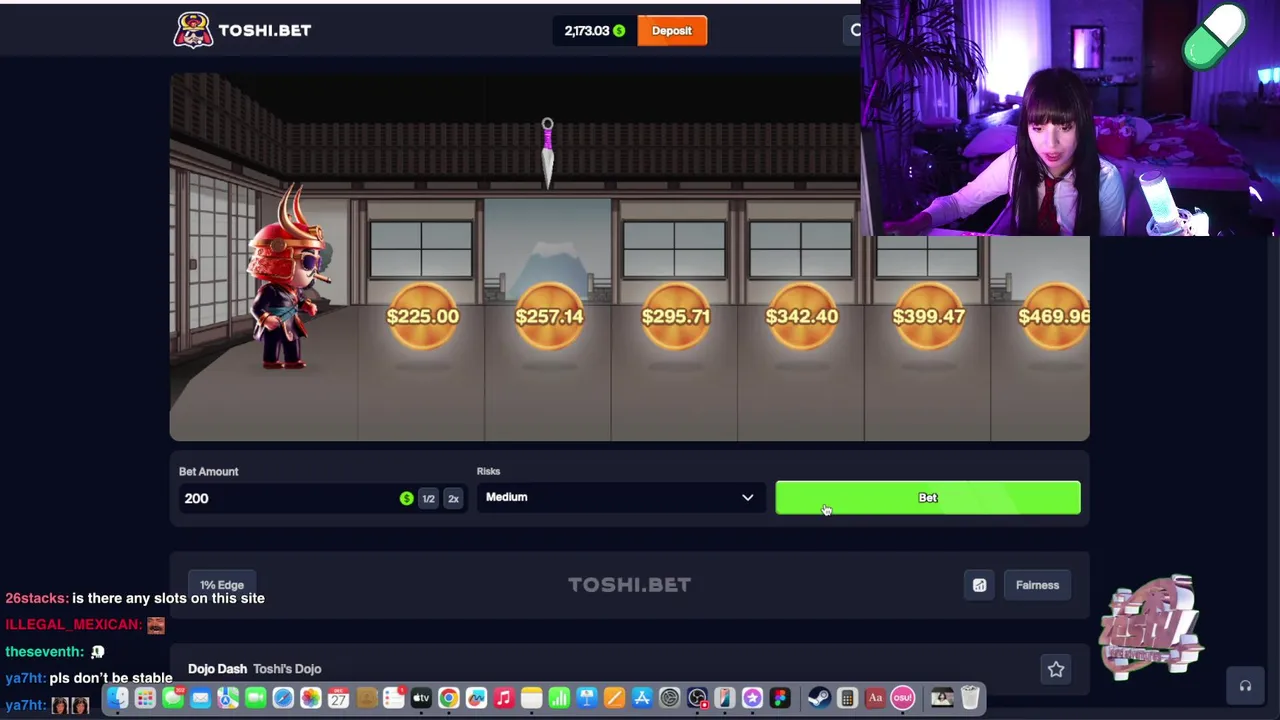The image size is (1280, 720).
Task: Open the Deposit page
Action: (672, 30)
